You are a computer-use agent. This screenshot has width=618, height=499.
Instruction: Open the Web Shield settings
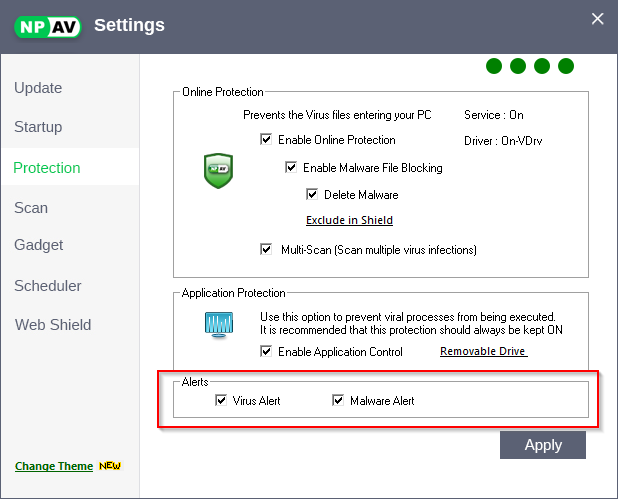tap(53, 325)
